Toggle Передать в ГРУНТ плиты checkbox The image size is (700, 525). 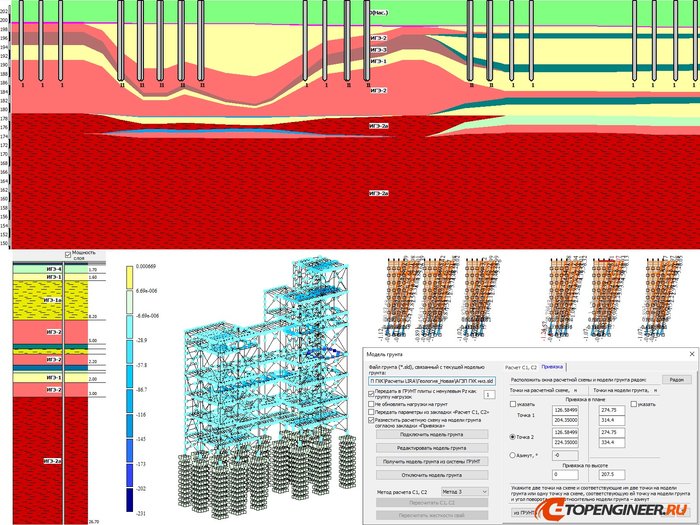coord(371,394)
